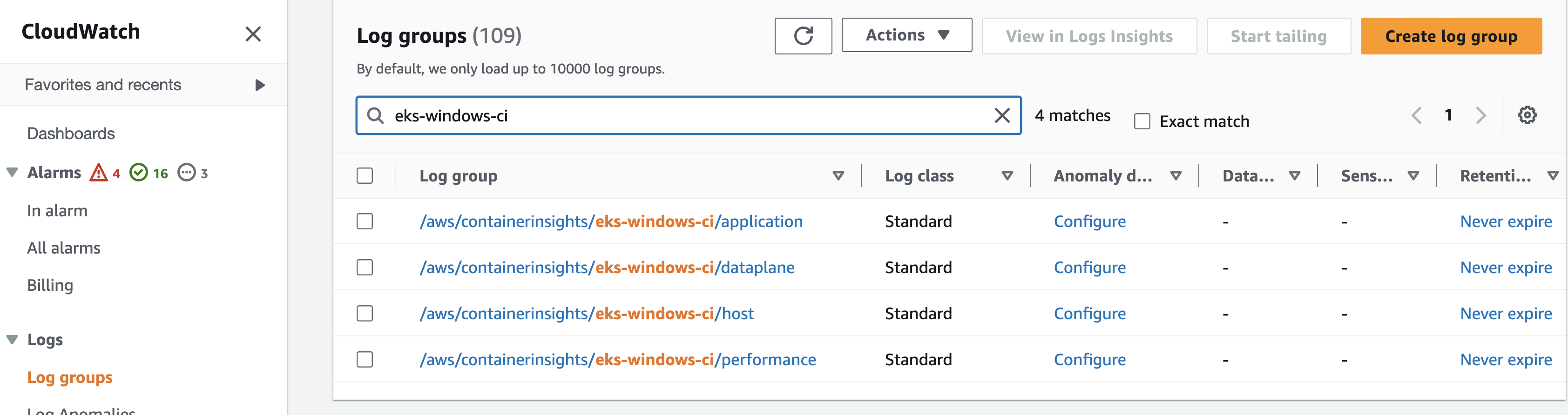This screenshot has width=1568, height=415.
Task: Focus the log group search field
Action: click(x=689, y=116)
